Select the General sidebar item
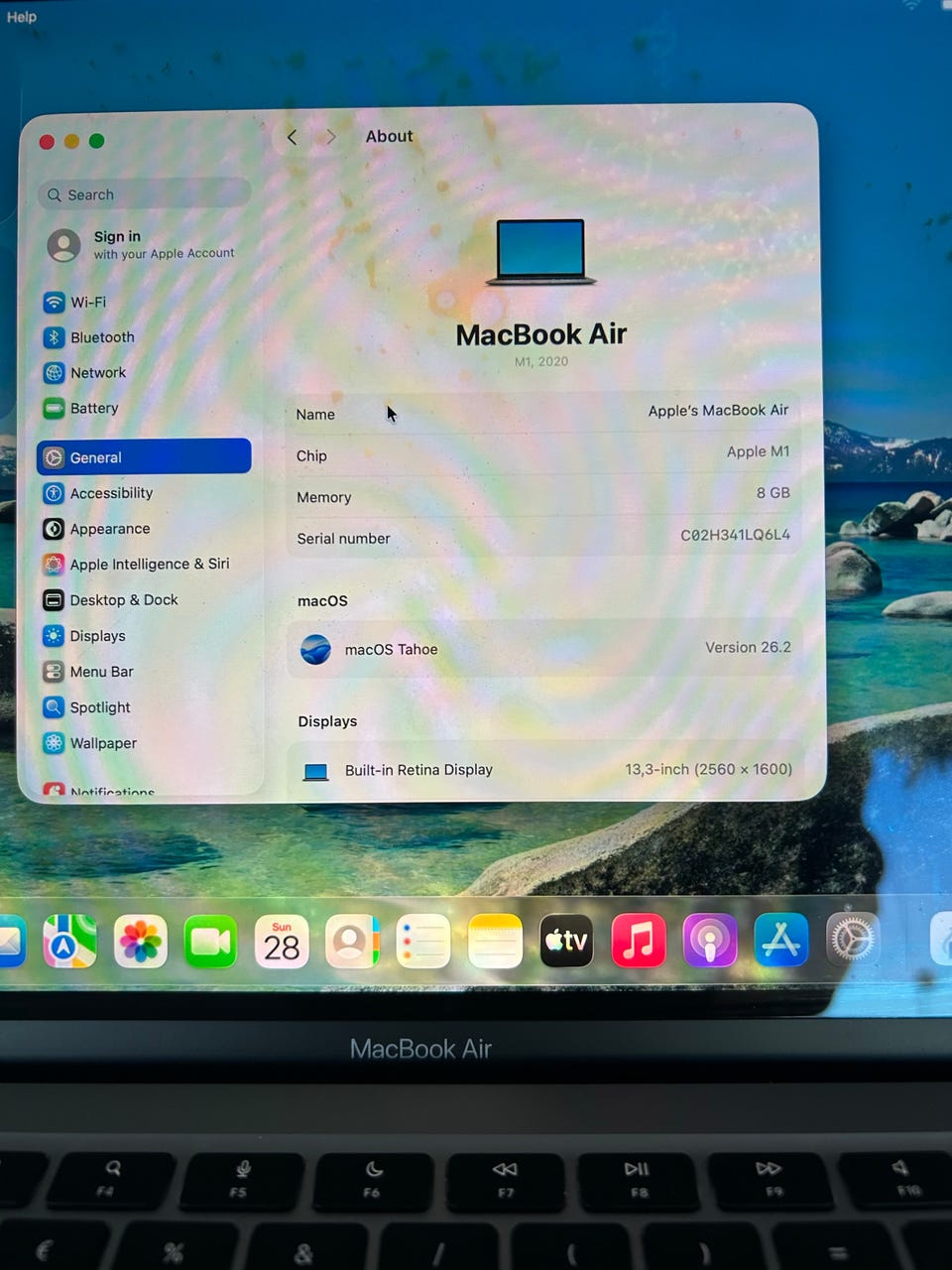The height and width of the screenshot is (1270, 952). pyautogui.click(x=144, y=457)
